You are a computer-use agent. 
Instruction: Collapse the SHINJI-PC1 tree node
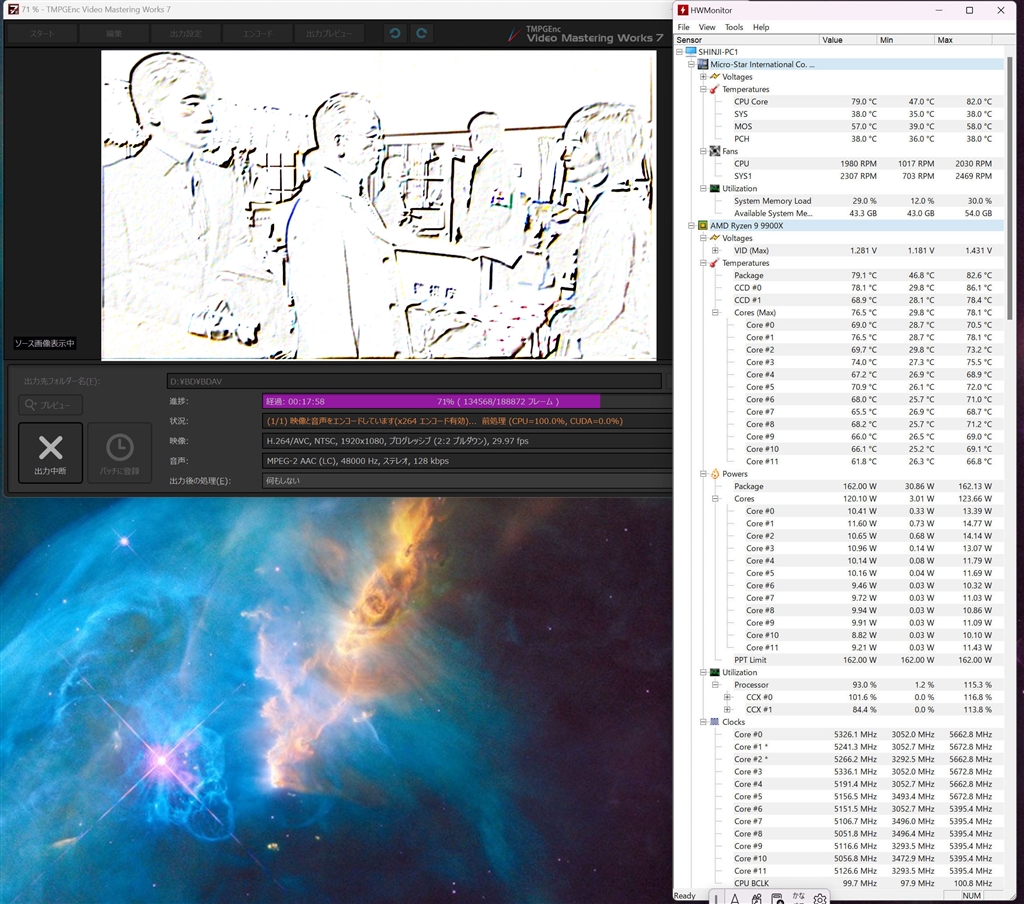[x=679, y=52]
